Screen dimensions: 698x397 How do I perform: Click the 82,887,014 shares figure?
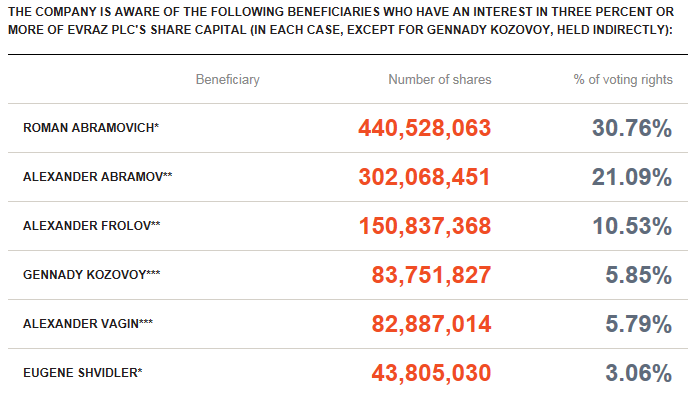coord(431,324)
